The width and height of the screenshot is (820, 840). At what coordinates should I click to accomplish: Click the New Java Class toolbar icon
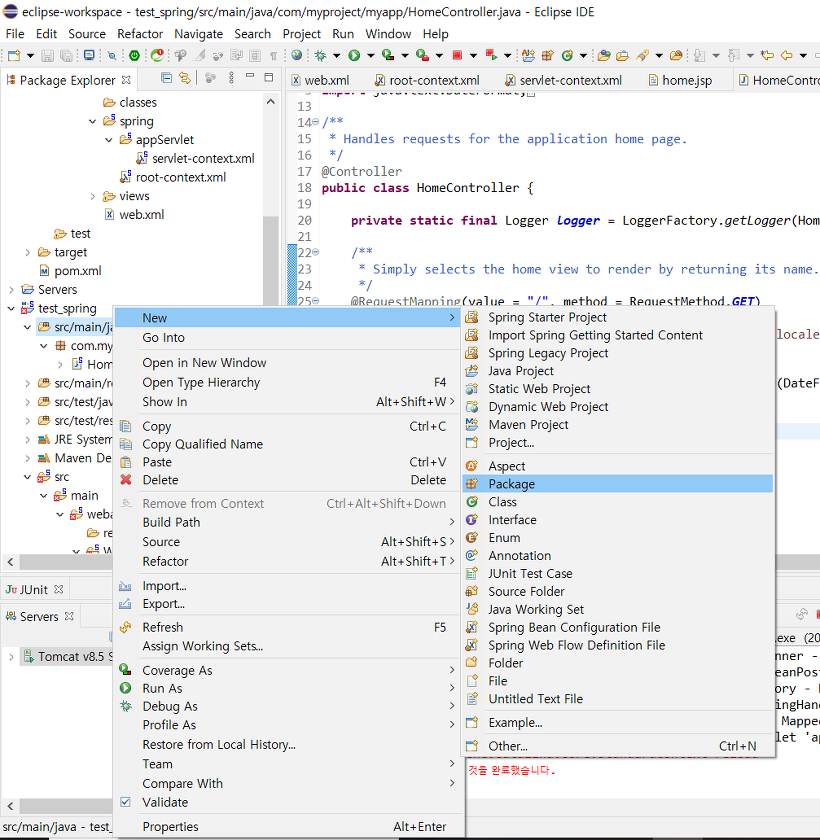(x=567, y=55)
